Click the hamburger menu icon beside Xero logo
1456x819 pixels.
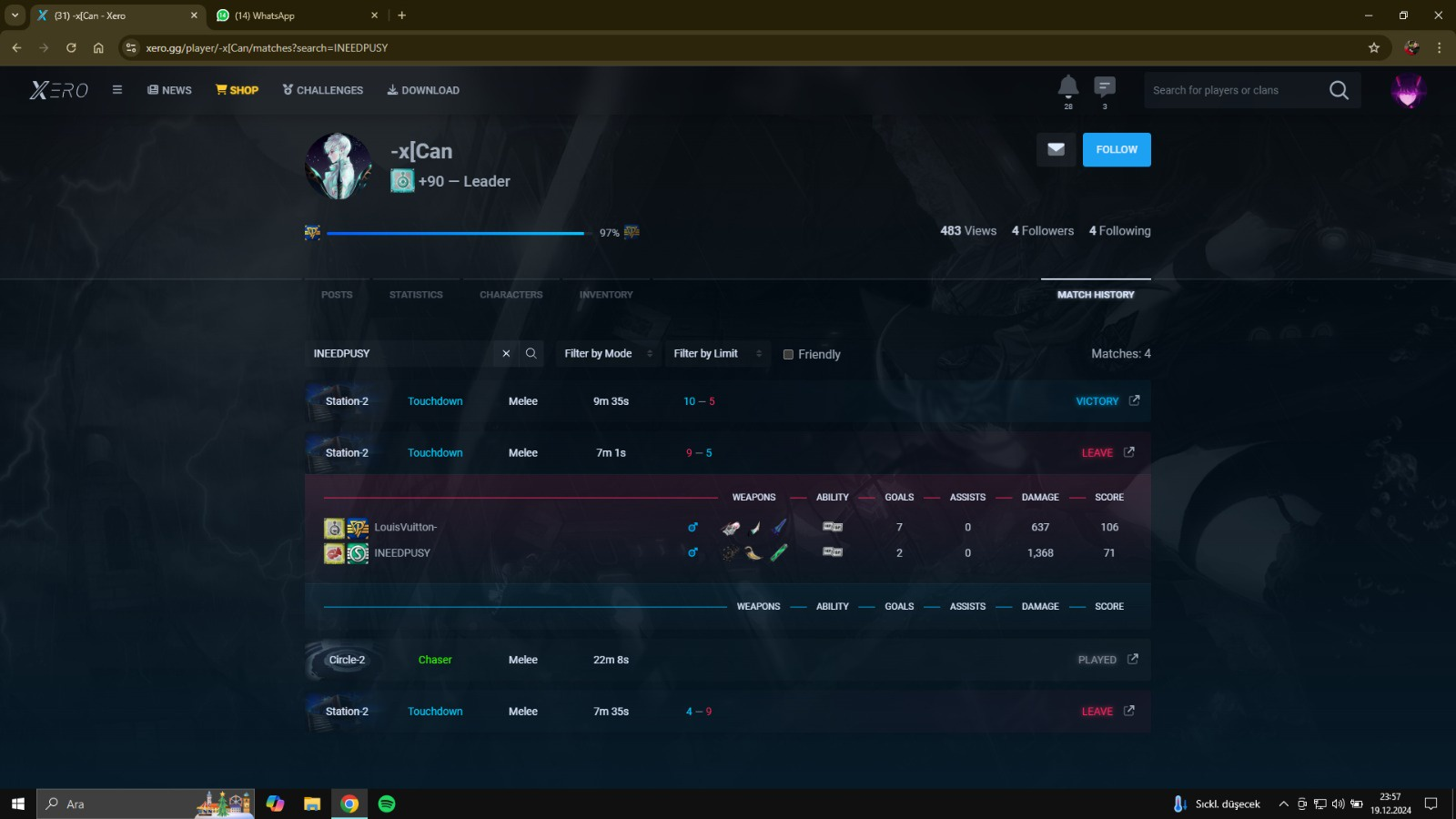[x=117, y=90]
